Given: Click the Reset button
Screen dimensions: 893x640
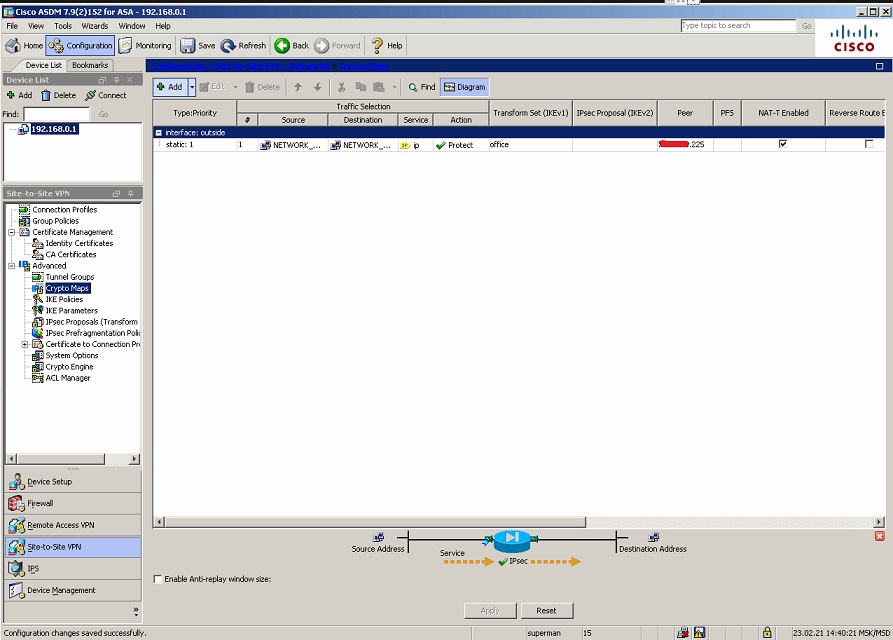Looking at the screenshot, I should pos(547,611).
